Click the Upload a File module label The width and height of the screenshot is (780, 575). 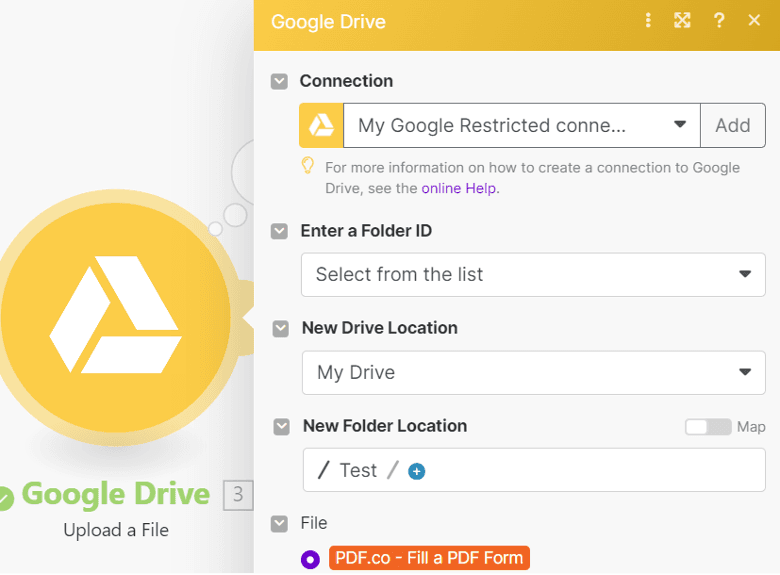(x=116, y=530)
